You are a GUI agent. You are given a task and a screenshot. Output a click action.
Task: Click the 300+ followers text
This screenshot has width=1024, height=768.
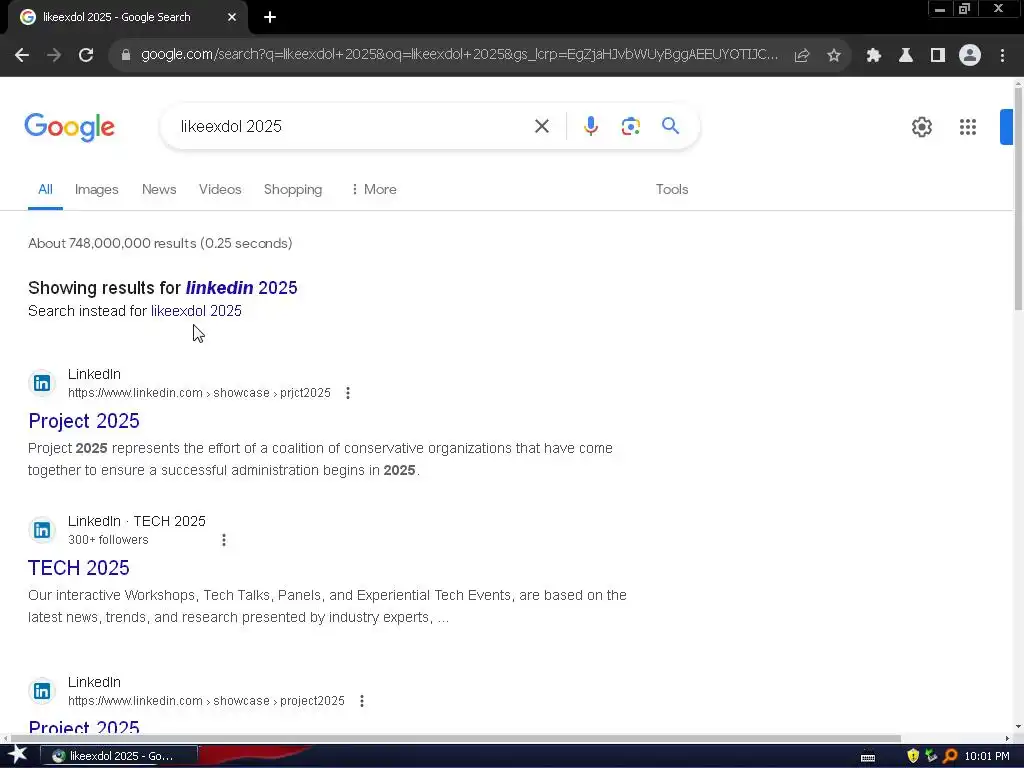click(108, 540)
